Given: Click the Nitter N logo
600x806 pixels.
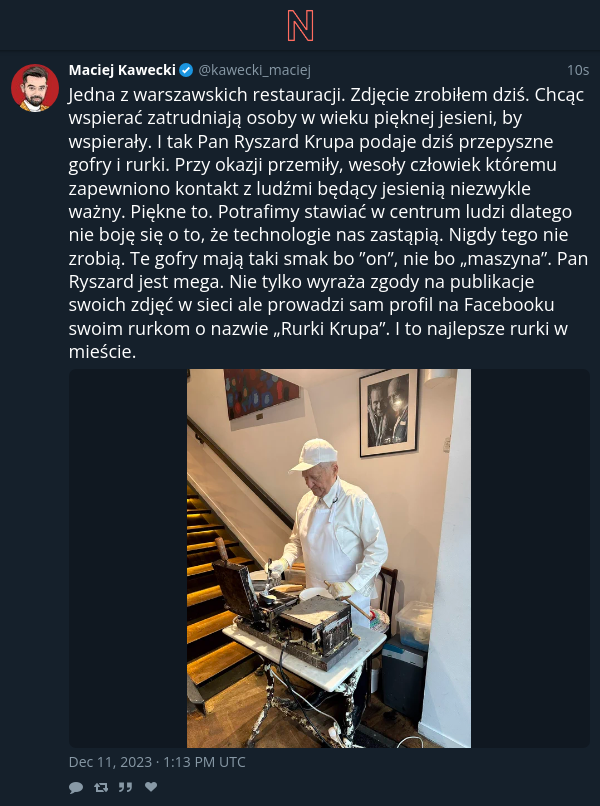Looking at the screenshot, I should [x=300, y=25].
